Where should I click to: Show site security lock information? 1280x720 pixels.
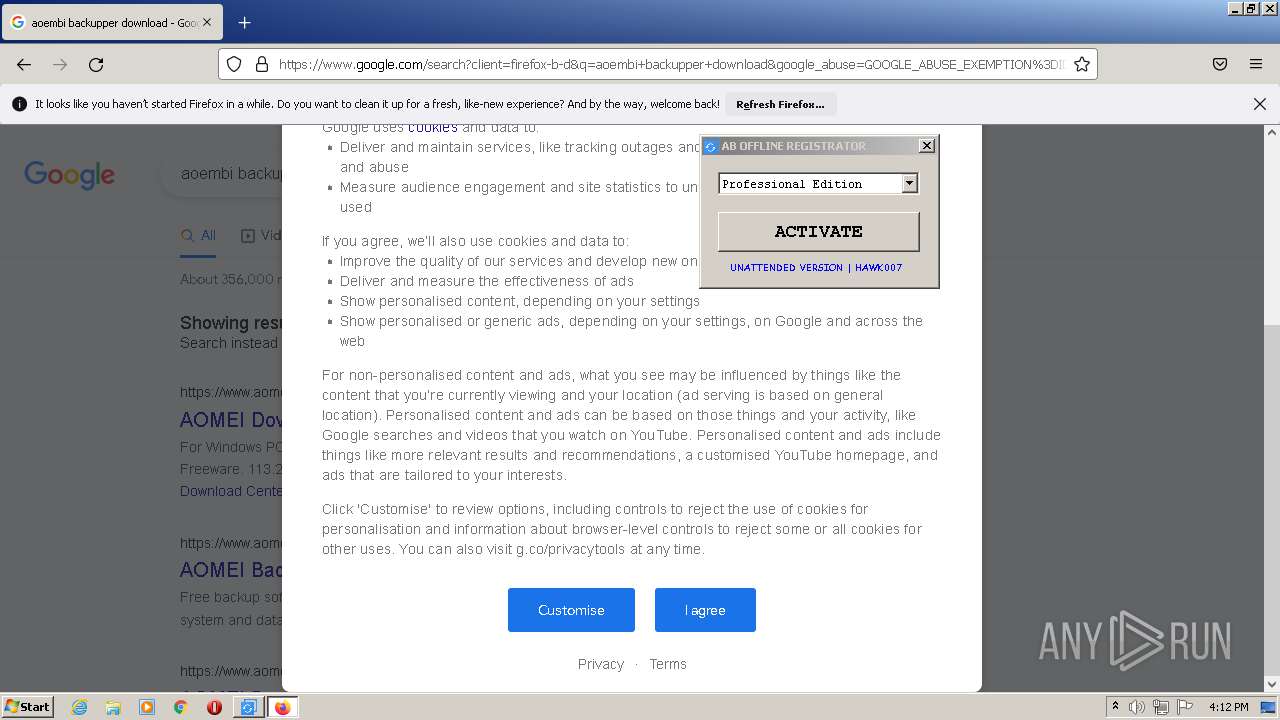click(x=262, y=64)
